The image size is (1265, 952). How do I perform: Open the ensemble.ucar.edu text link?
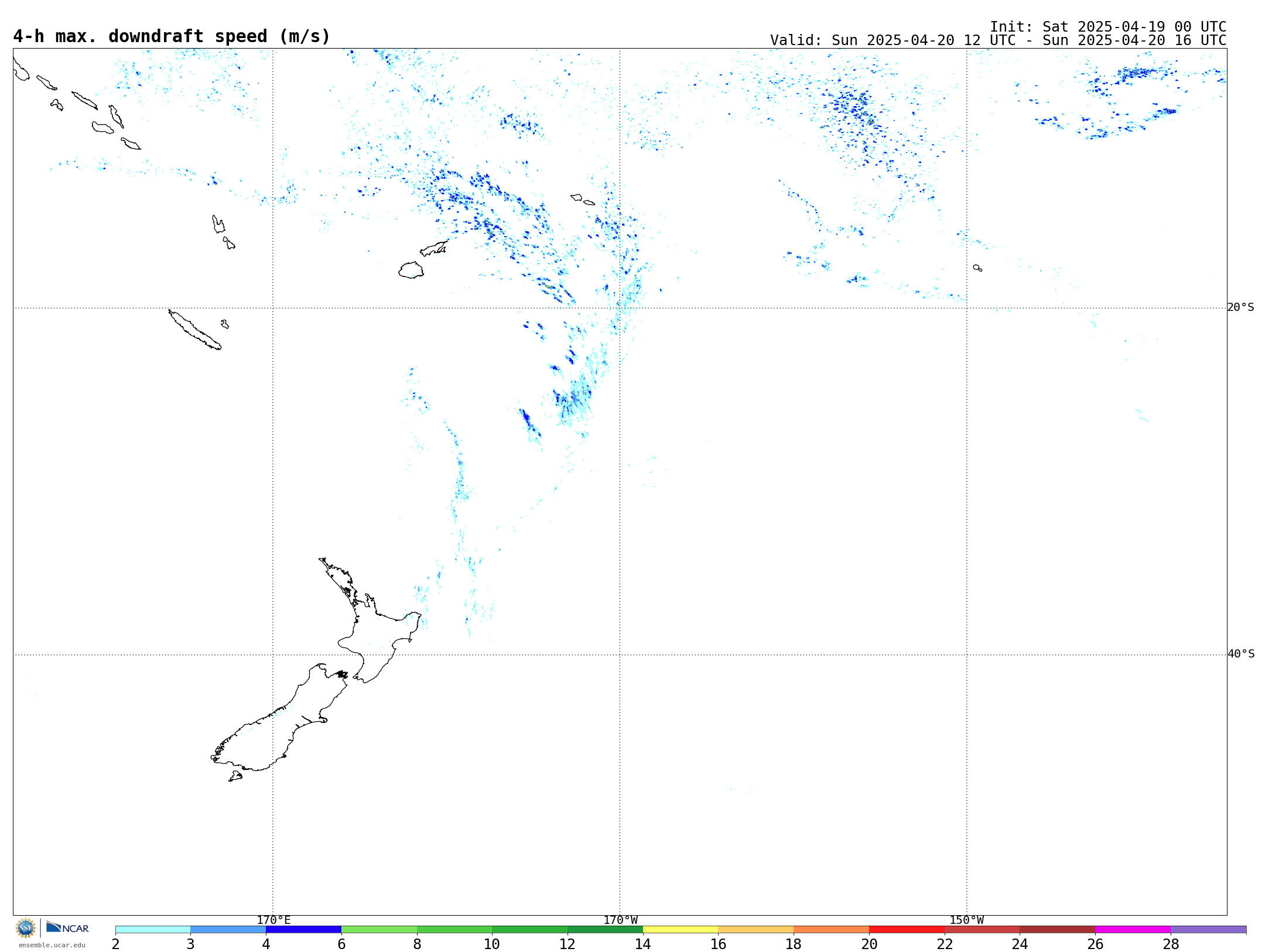pyautogui.click(x=52, y=945)
